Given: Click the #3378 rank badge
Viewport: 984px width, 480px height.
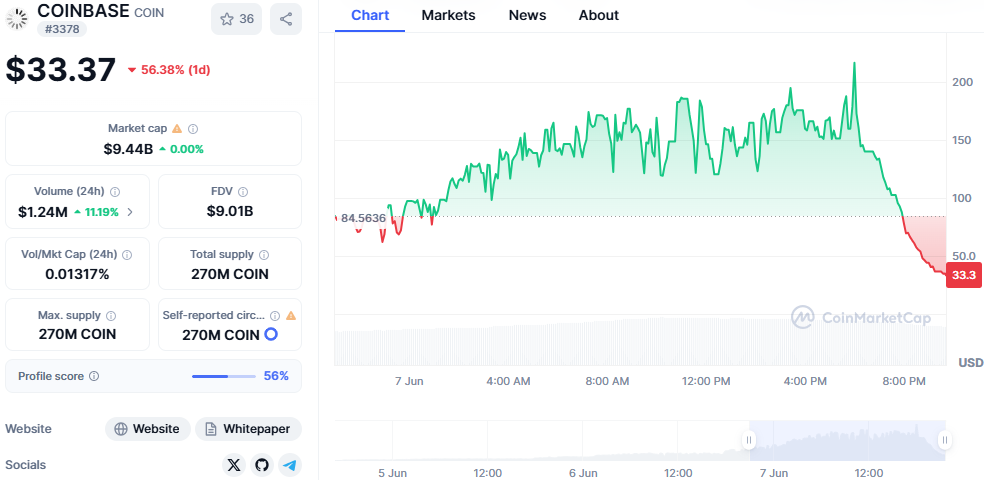Looking at the screenshot, I should pyautogui.click(x=62, y=29).
